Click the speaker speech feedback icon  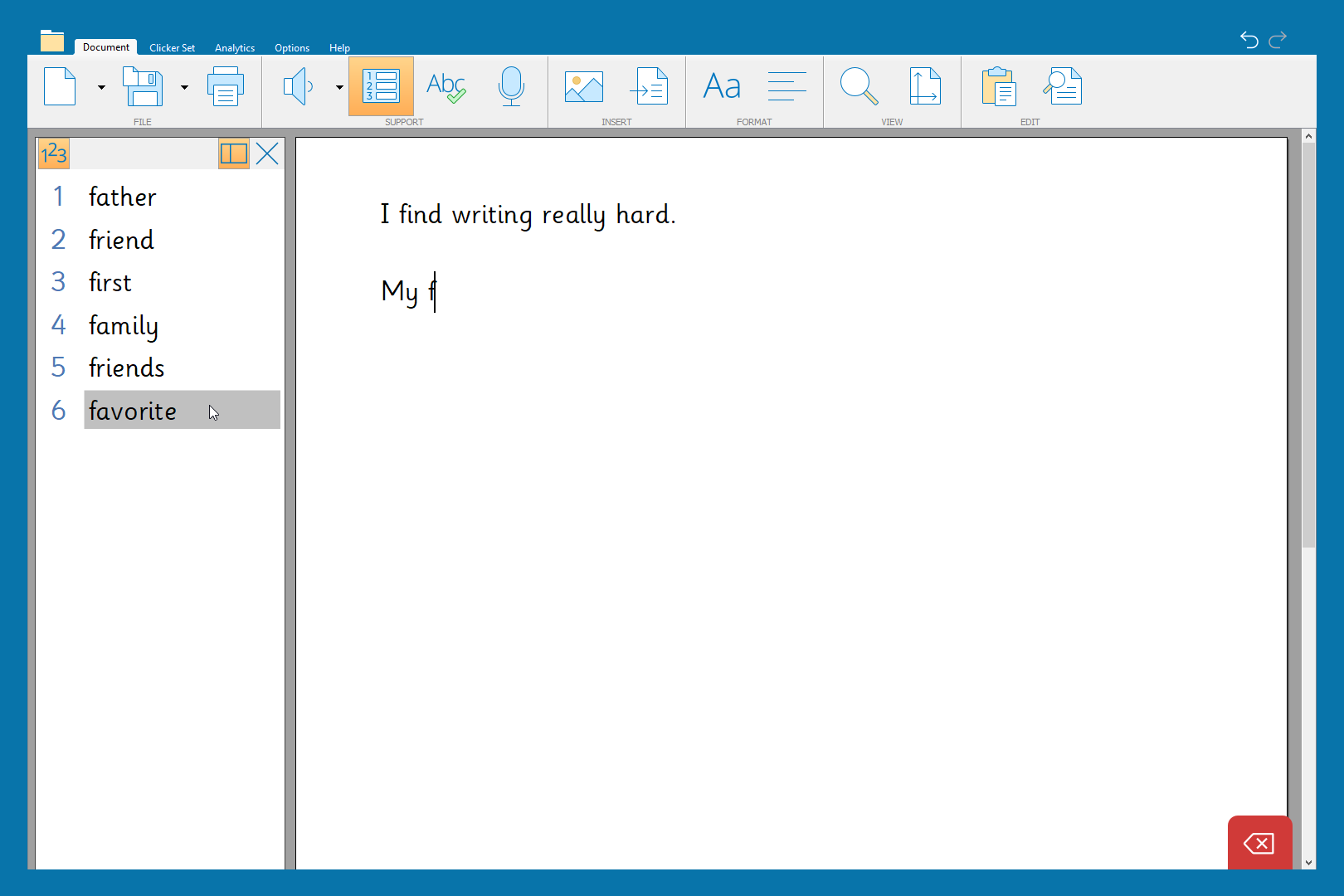(x=298, y=86)
